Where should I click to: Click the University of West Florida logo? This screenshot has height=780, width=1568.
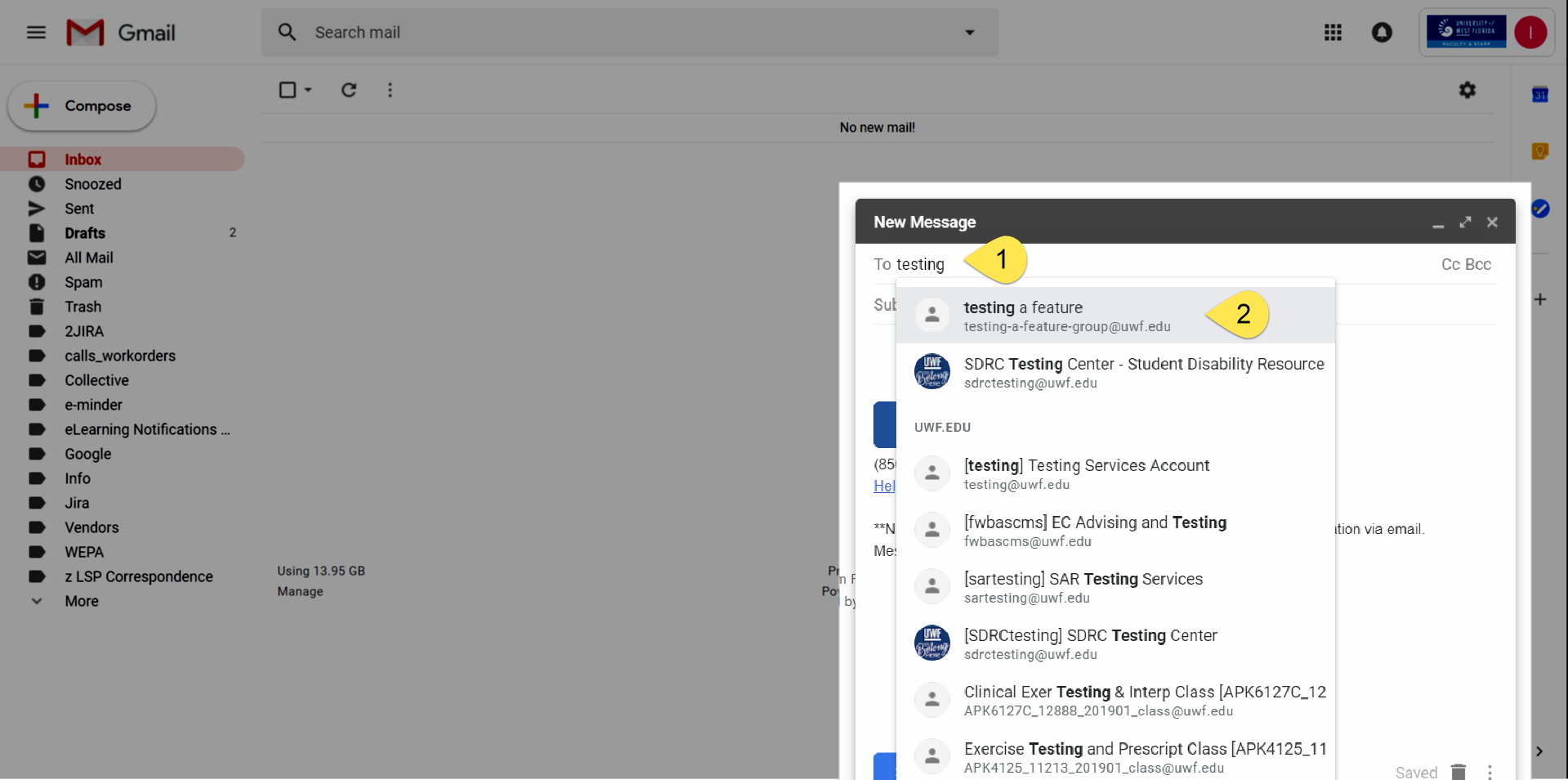point(1466,33)
